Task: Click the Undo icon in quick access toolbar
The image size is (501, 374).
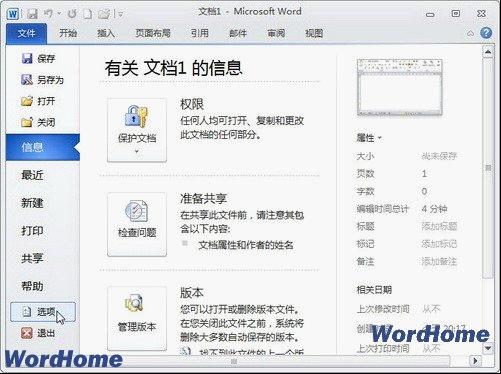Action: tap(49, 13)
